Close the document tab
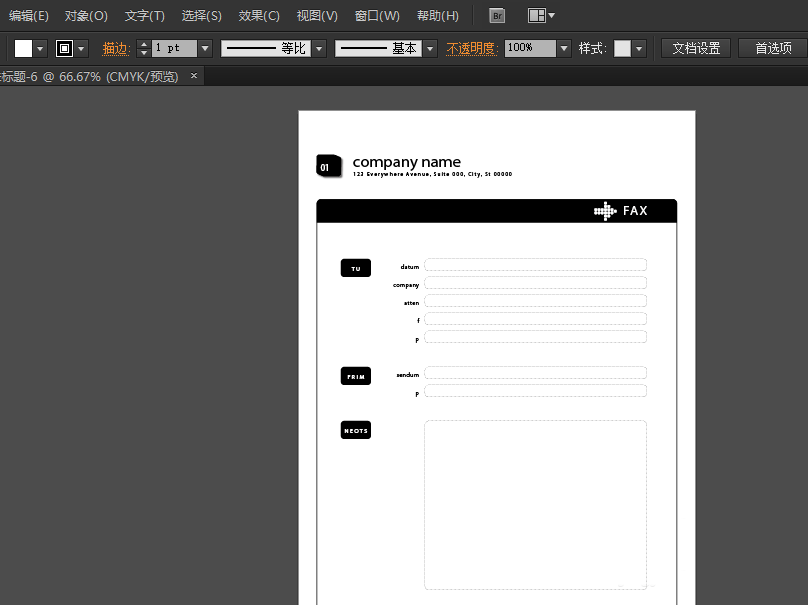808x605 pixels. point(194,75)
